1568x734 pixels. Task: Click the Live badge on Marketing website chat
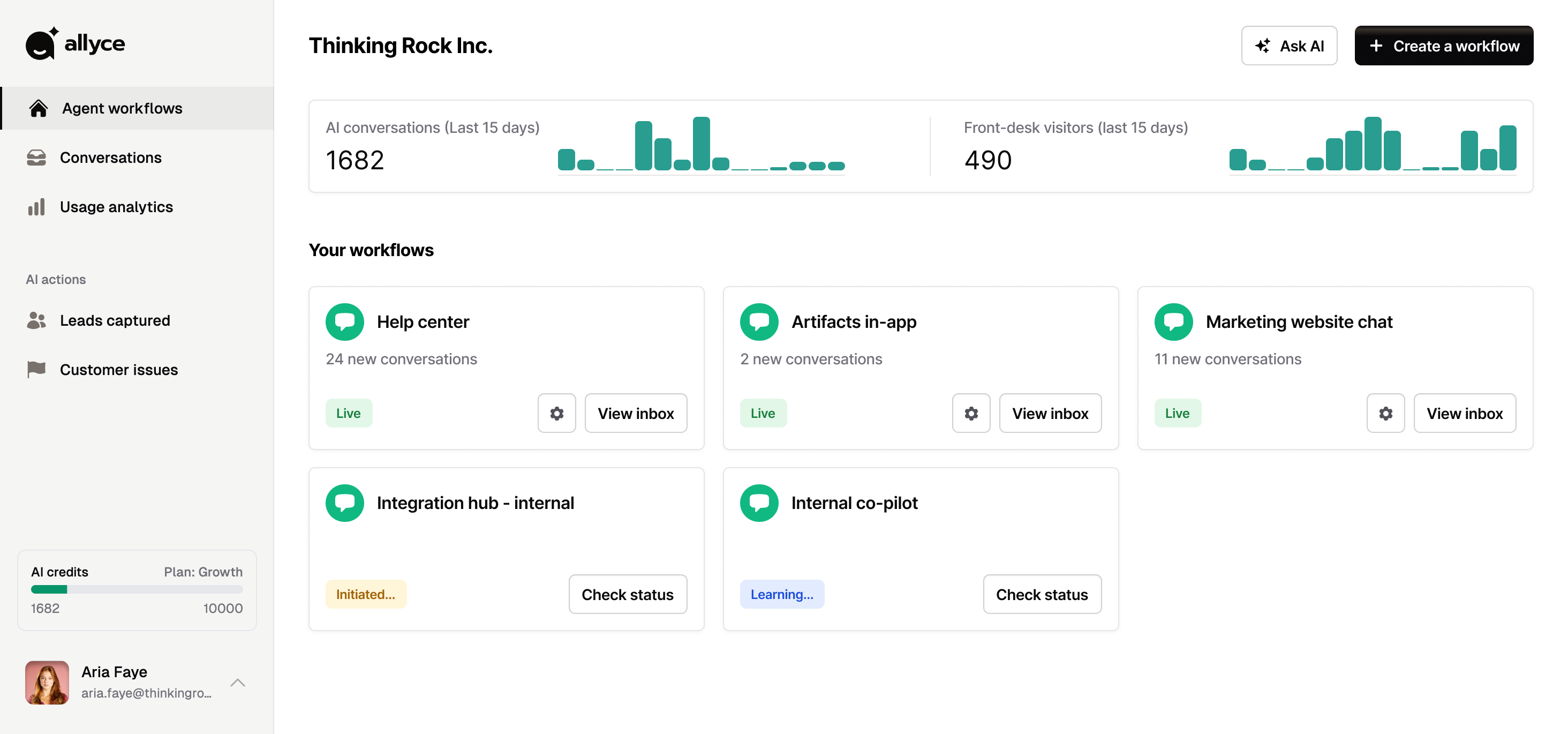pyautogui.click(x=1178, y=414)
